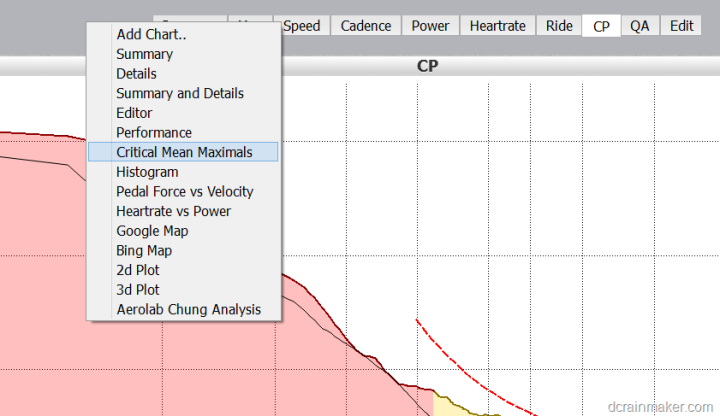Open the Edit tab
This screenshot has height=416, width=720.
point(682,26)
